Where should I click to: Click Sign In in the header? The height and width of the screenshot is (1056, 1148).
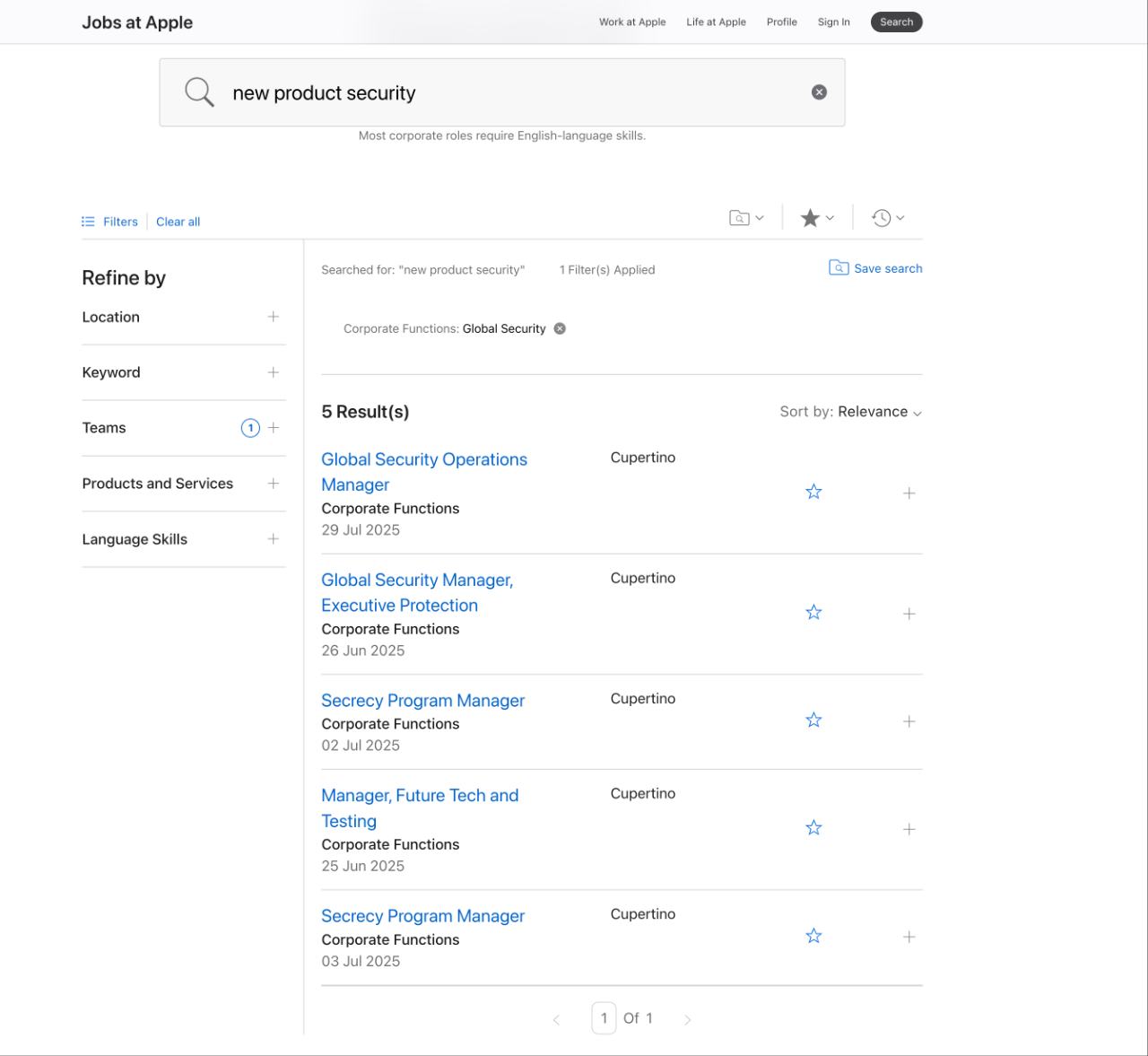(x=834, y=22)
